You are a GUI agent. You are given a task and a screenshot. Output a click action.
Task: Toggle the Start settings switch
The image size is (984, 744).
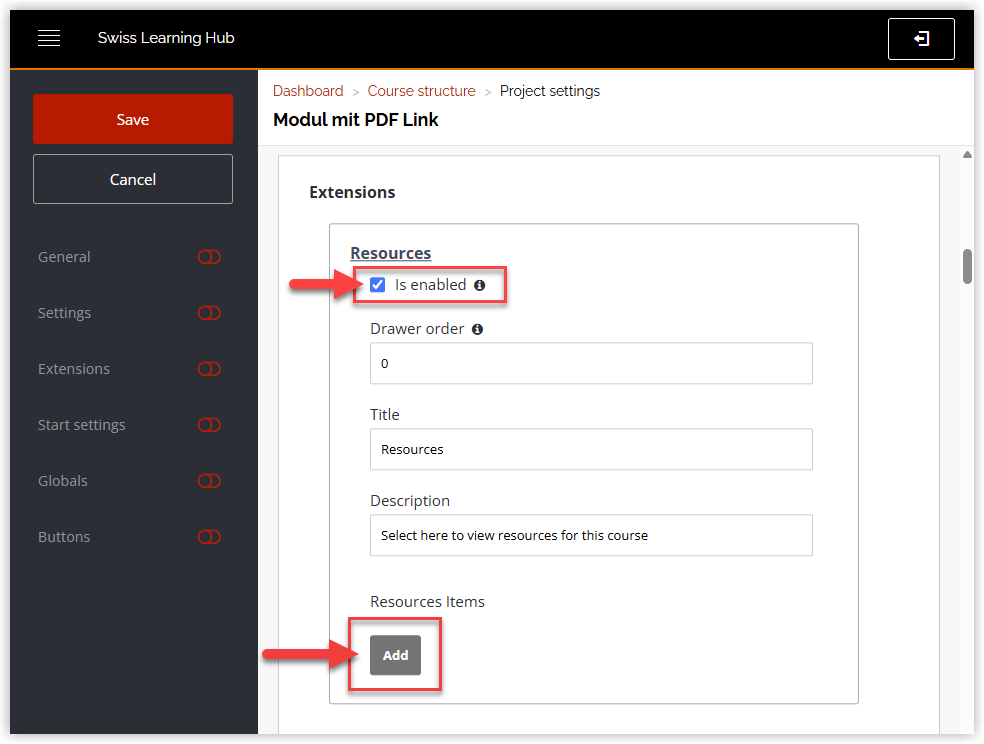[x=208, y=425]
